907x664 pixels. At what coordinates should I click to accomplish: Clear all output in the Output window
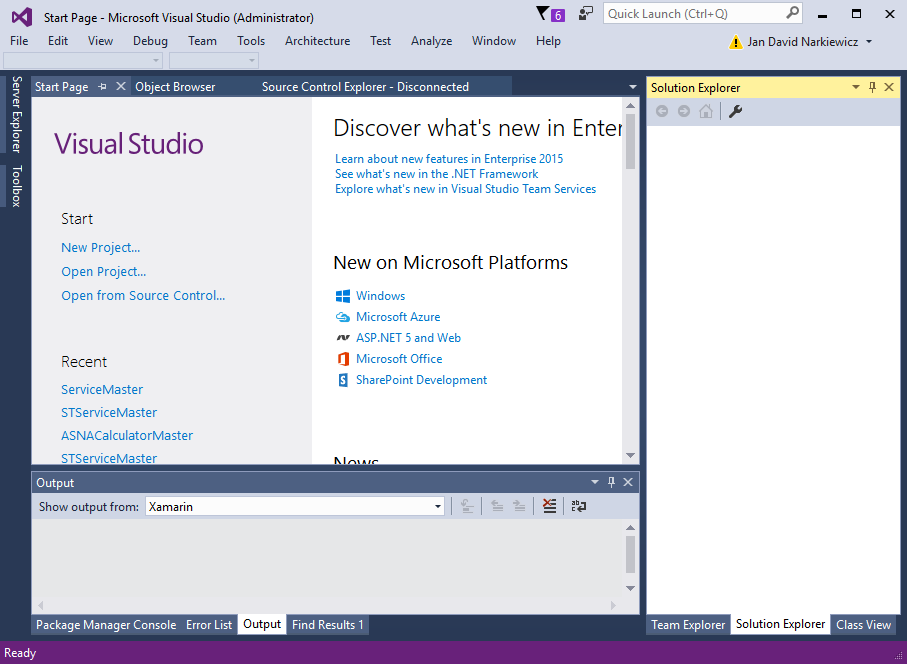(x=549, y=506)
